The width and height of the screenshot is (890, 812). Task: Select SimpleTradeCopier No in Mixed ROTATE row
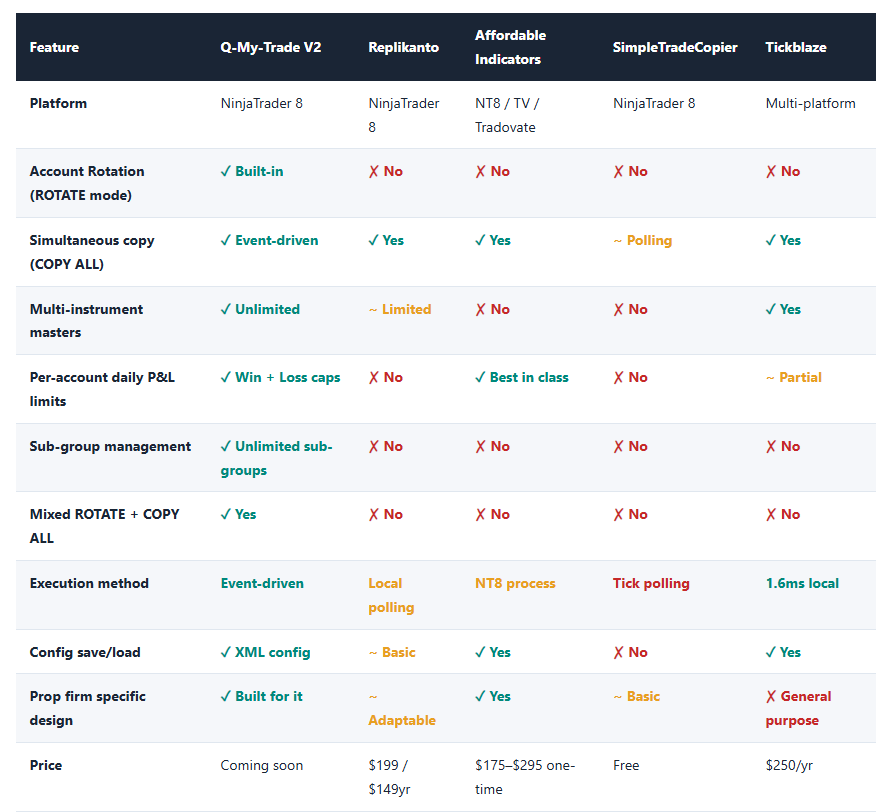(631, 515)
